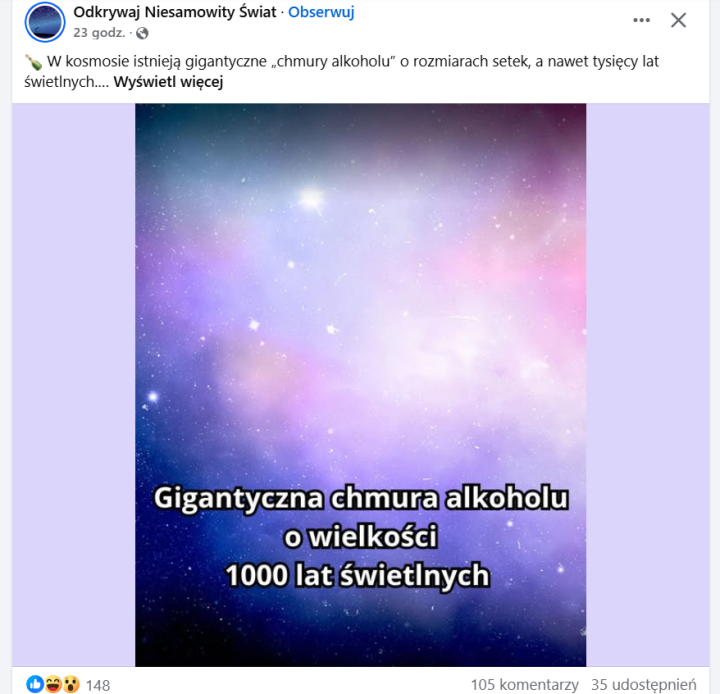Click the Wow reaction emoji icon
Image resolution: width=720 pixels, height=694 pixels.
click(71, 684)
